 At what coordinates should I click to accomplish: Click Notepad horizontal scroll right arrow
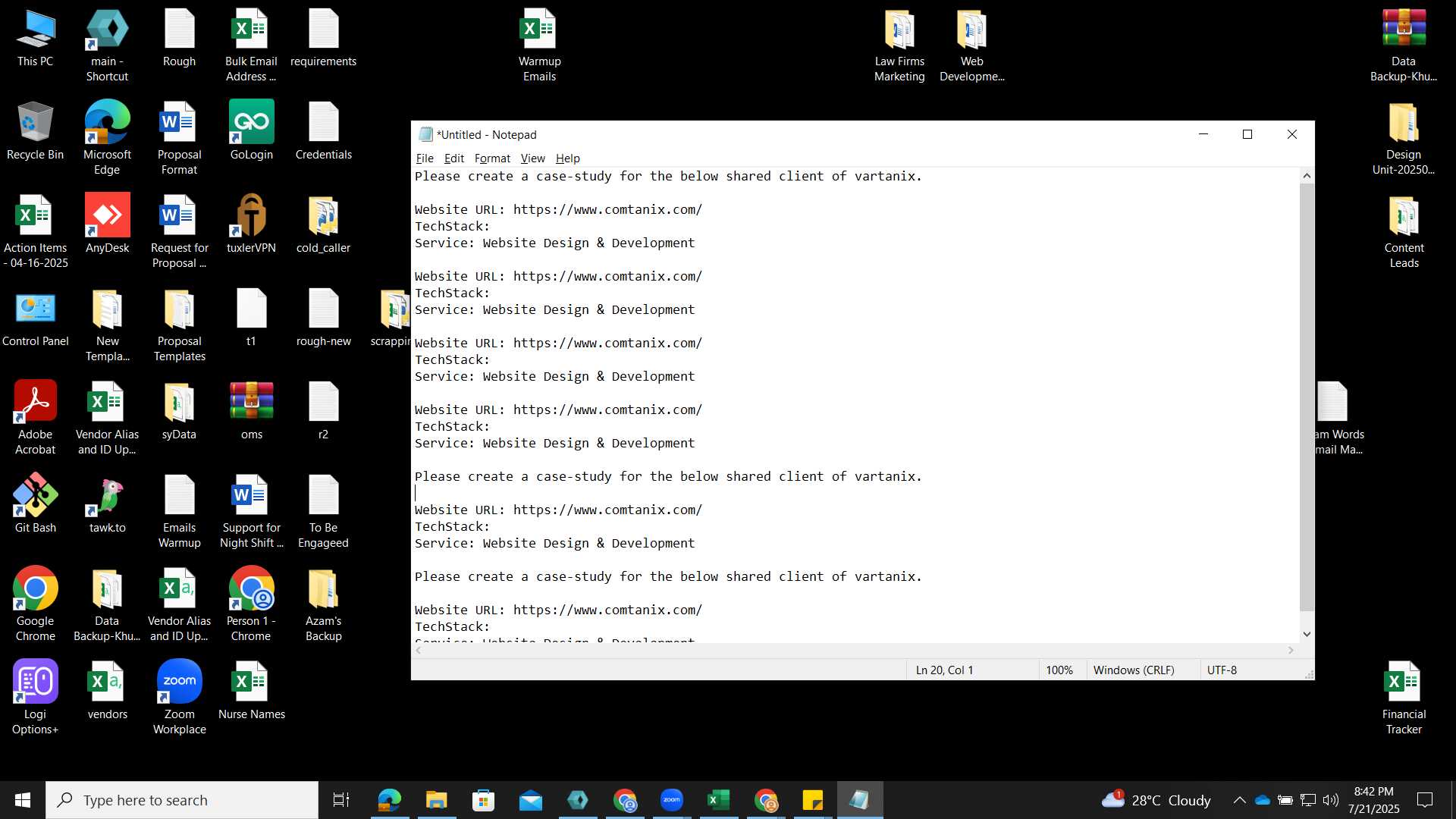pyautogui.click(x=1291, y=650)
